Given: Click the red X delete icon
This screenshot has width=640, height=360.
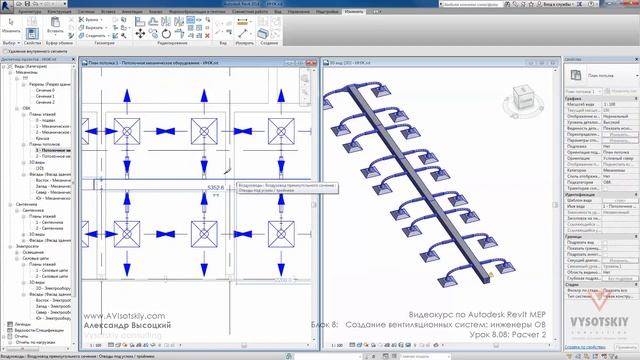Looking at the screenshot, I should [207, 36].
